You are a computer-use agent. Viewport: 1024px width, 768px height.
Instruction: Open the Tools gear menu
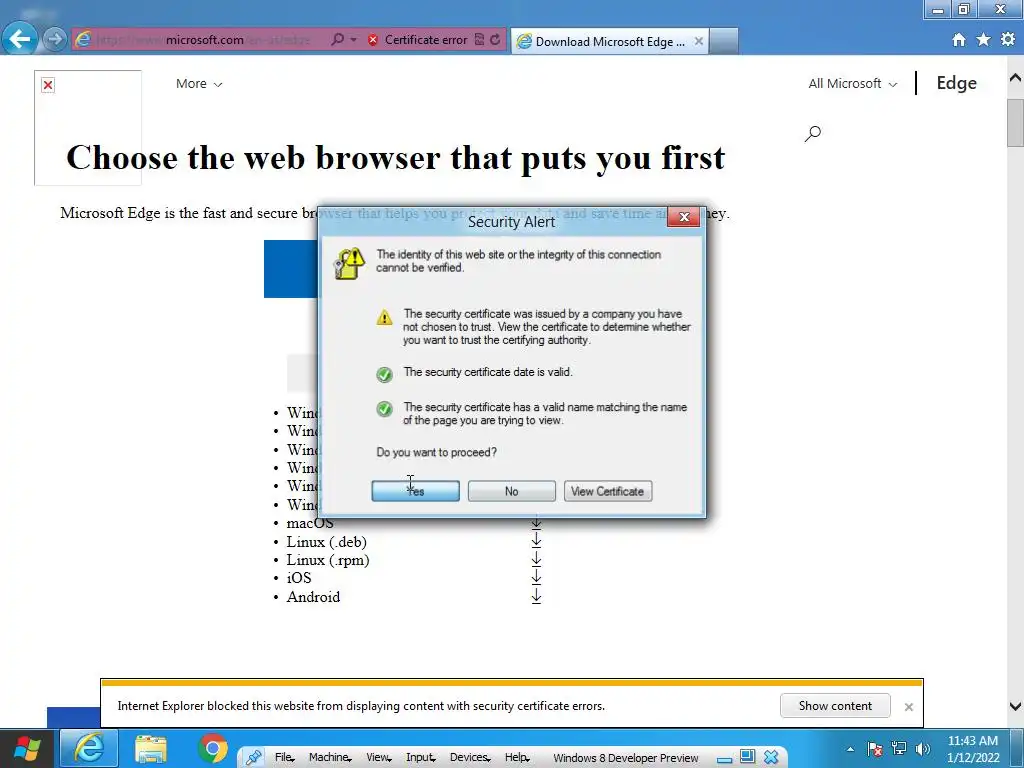(x=1008, y=39)
